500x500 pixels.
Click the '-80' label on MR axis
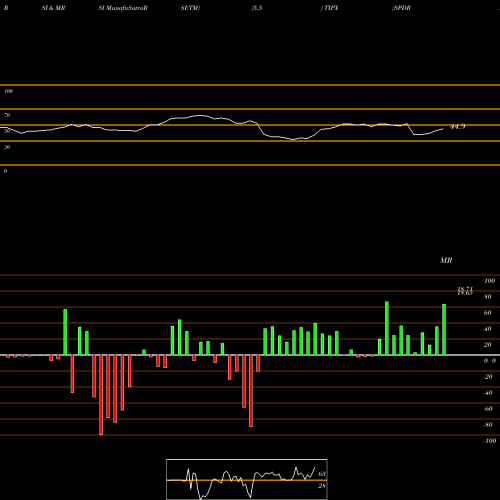(488, 425)
